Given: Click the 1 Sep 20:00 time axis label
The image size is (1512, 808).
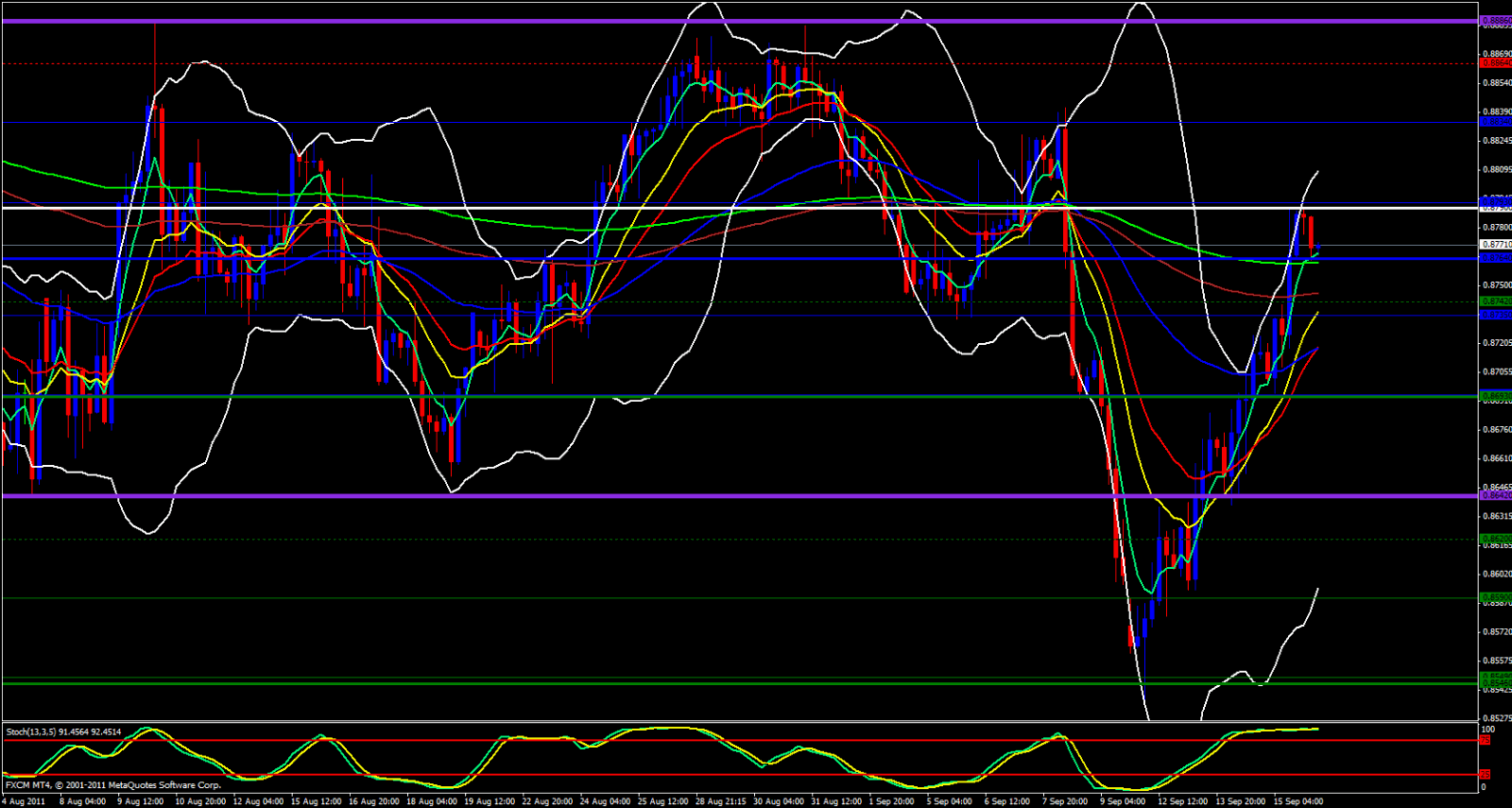Looking at the screenshot, I should pos(890,801).
